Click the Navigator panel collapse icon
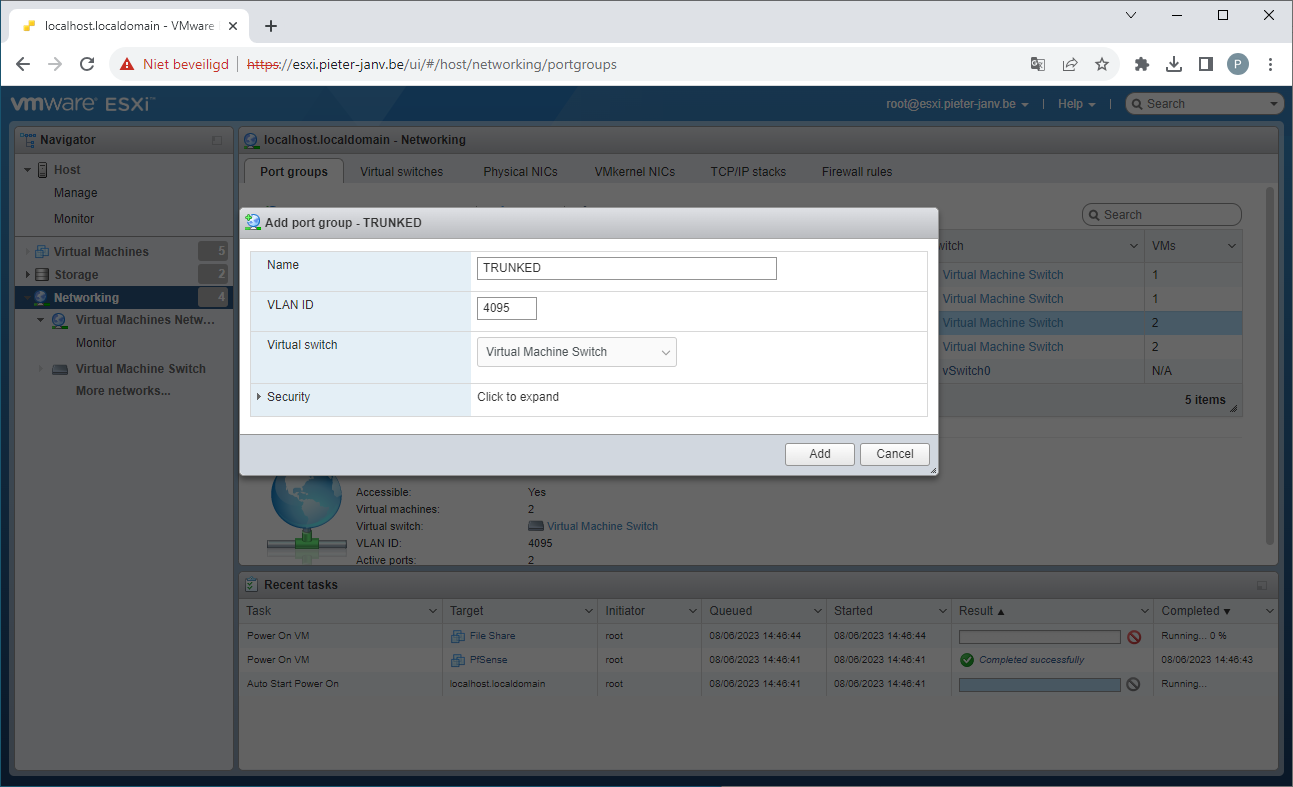 (x=217, y=141)
